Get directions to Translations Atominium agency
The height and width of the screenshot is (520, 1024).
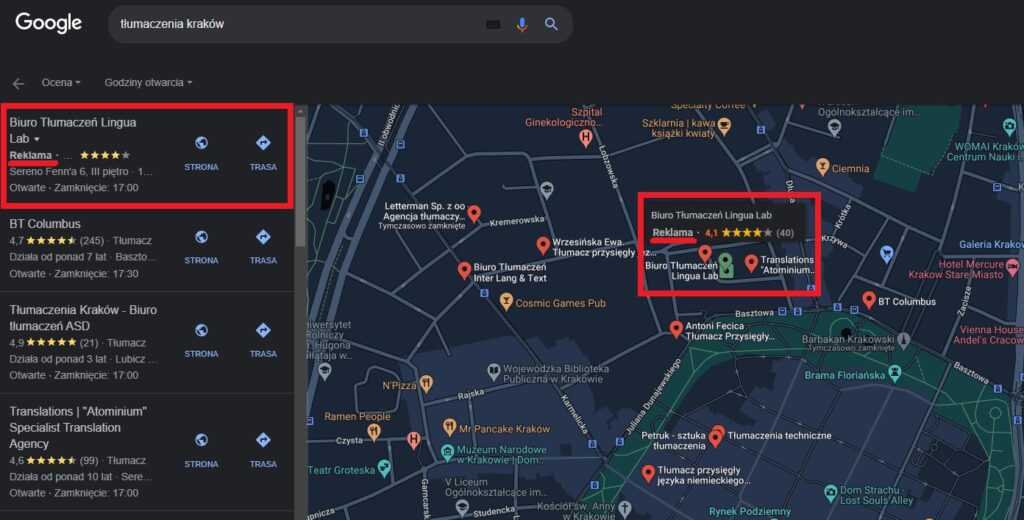(263, 449)
